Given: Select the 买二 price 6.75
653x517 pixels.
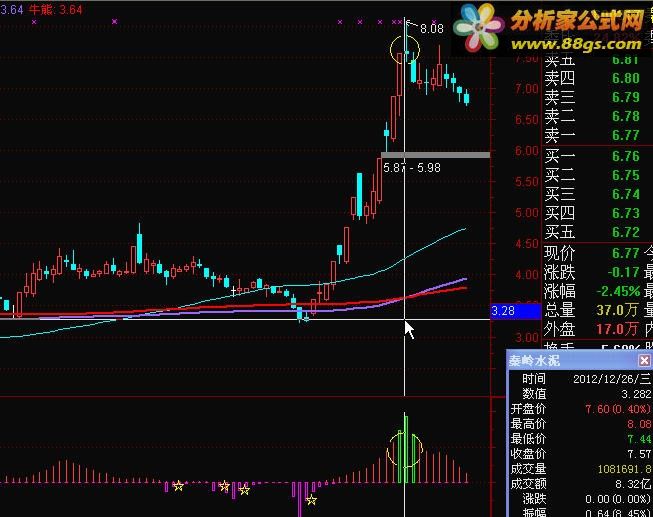Looking at the screenshot, I should coord(626,175).
